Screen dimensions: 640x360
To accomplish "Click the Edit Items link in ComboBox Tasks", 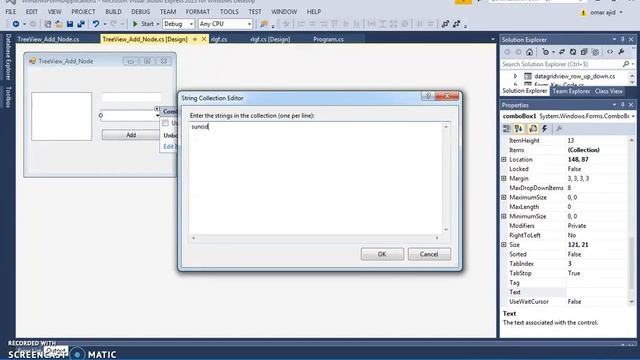I will coord(171,147).
